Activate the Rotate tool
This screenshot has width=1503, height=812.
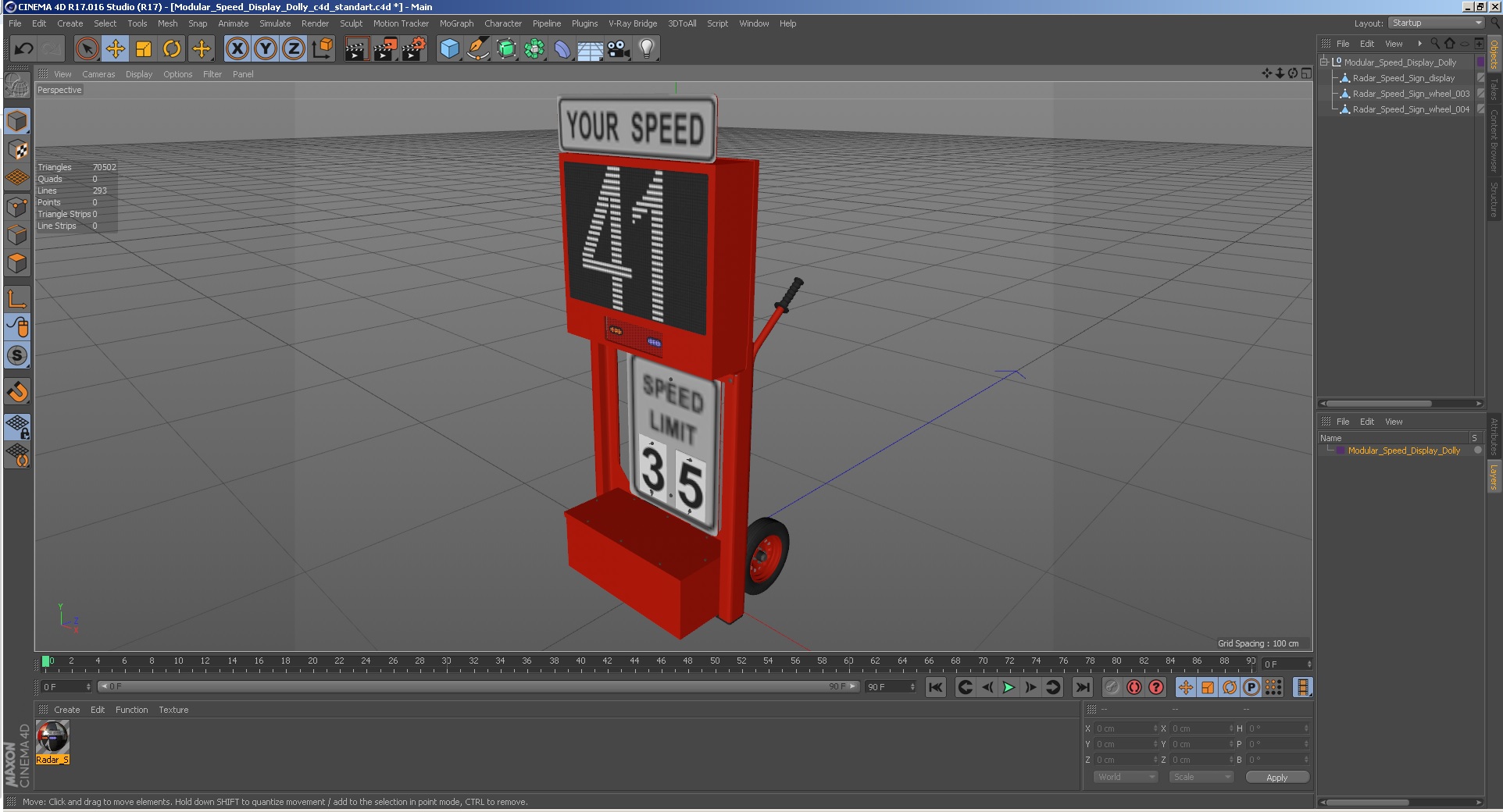tap(172, 49)
